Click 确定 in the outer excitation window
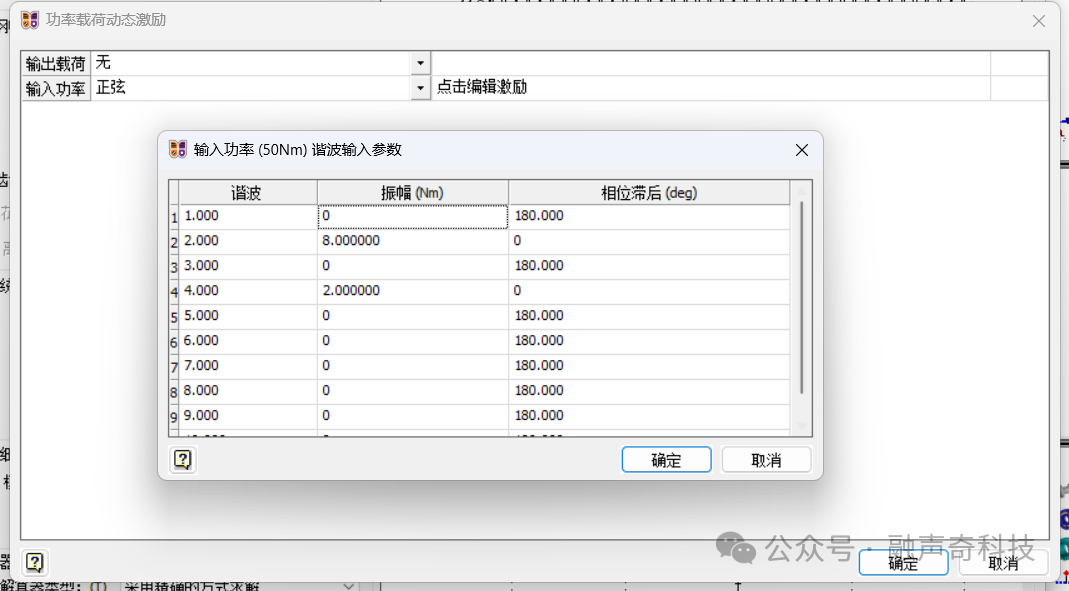Viewport: 1069px width, 591px height. coord(903,563)
